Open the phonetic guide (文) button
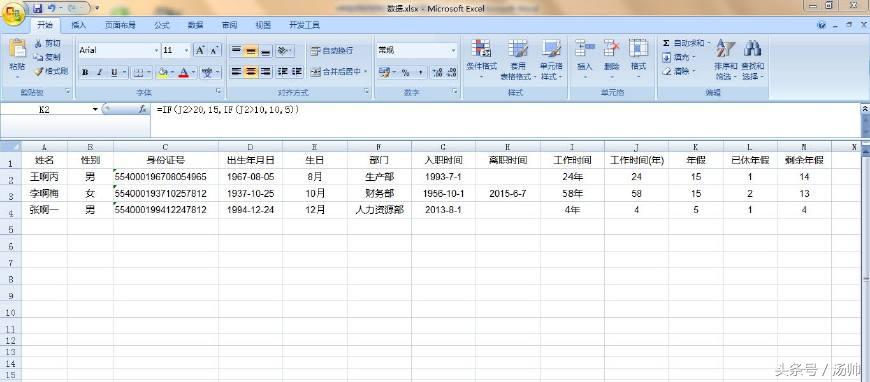Image resolution: width=870 pixels, height=382 pixels. click(207, 72)
